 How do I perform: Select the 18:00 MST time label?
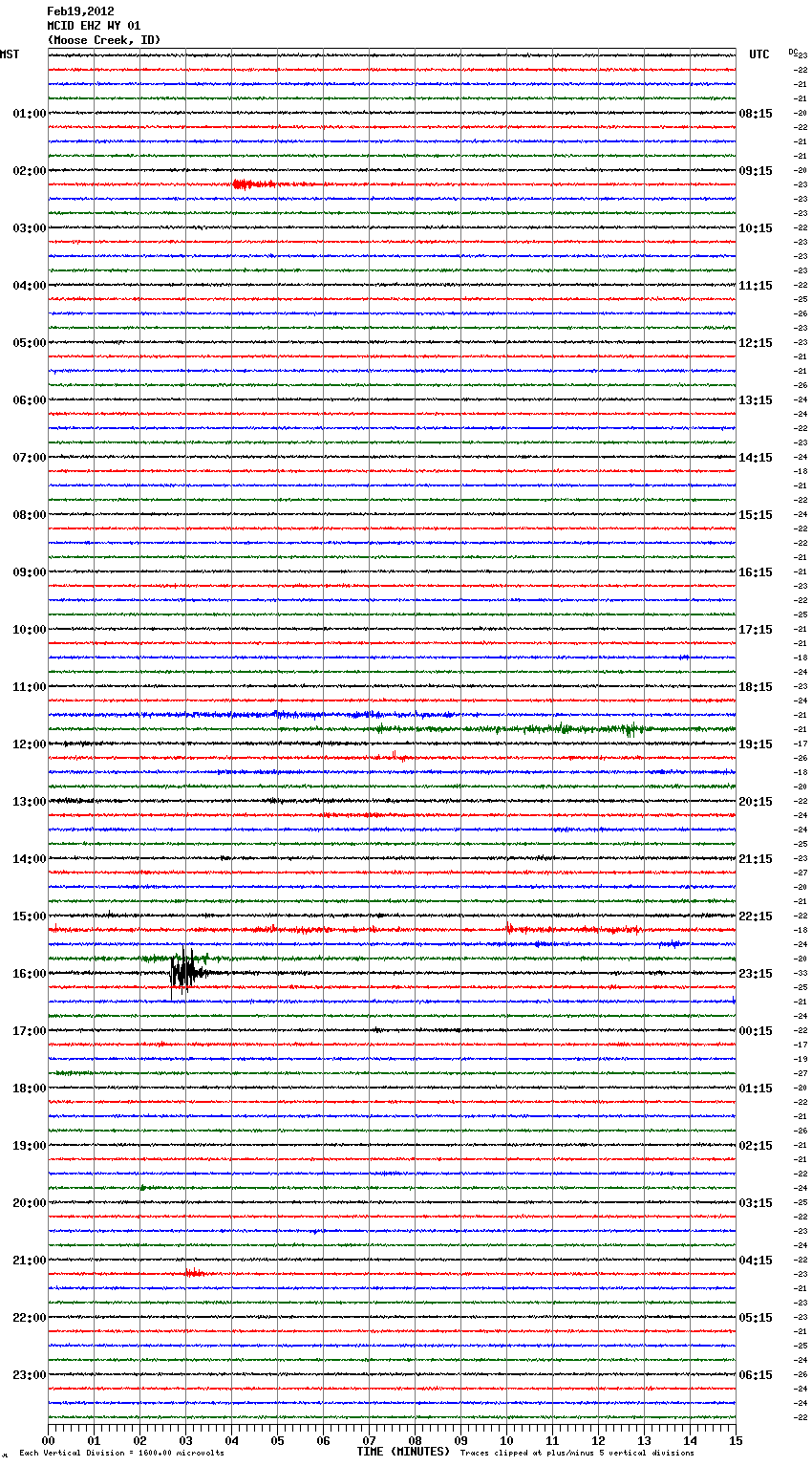click(30, 1089)
